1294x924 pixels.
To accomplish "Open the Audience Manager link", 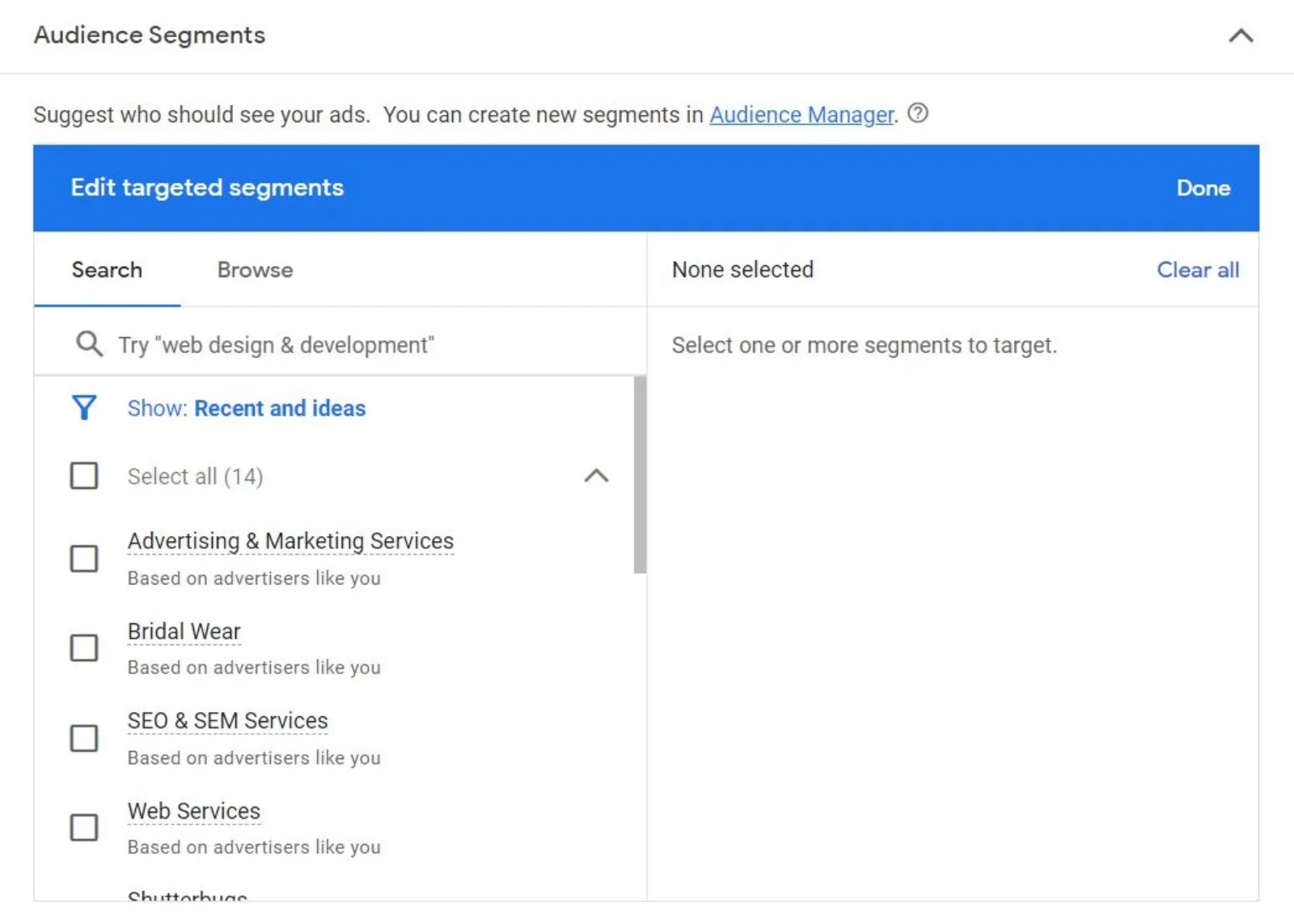I will point(802,115).
